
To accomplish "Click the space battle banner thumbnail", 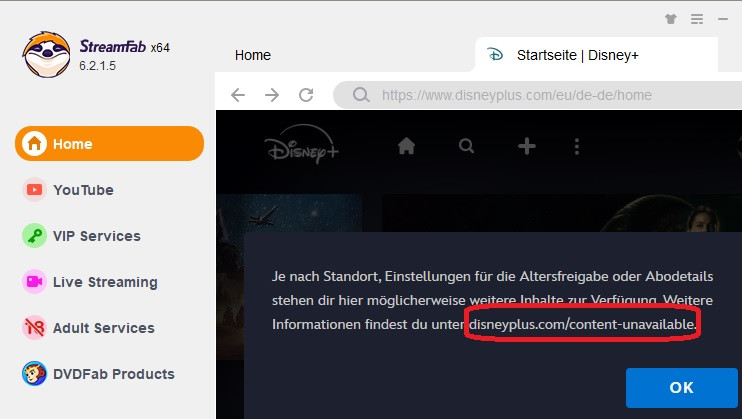I will pyautogui.click(x=289, y=213).
